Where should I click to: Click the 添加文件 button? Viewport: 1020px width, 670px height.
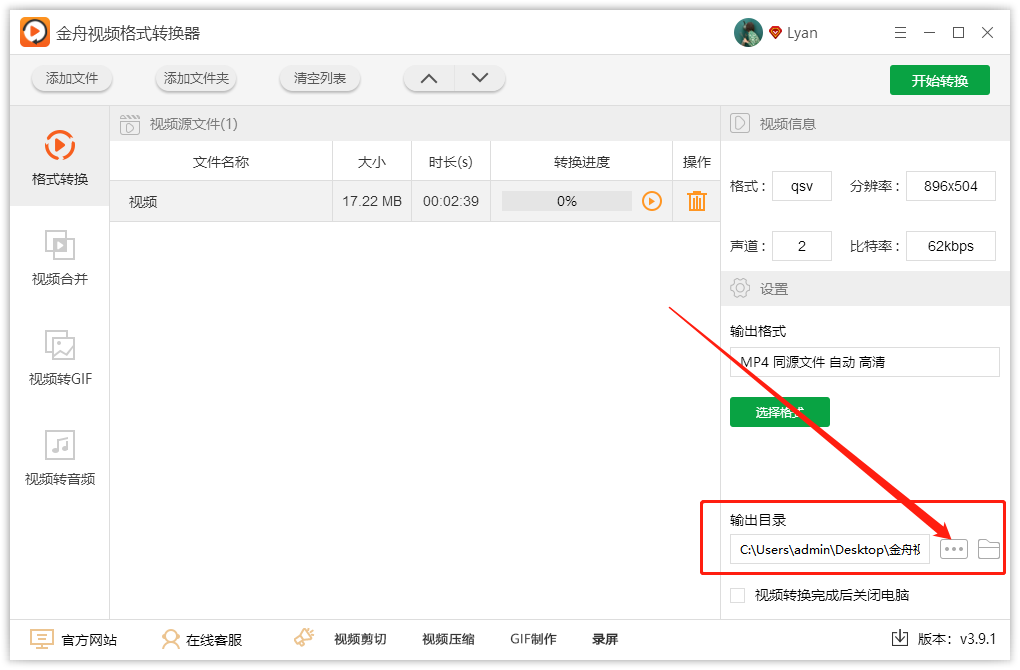(72, 78)
